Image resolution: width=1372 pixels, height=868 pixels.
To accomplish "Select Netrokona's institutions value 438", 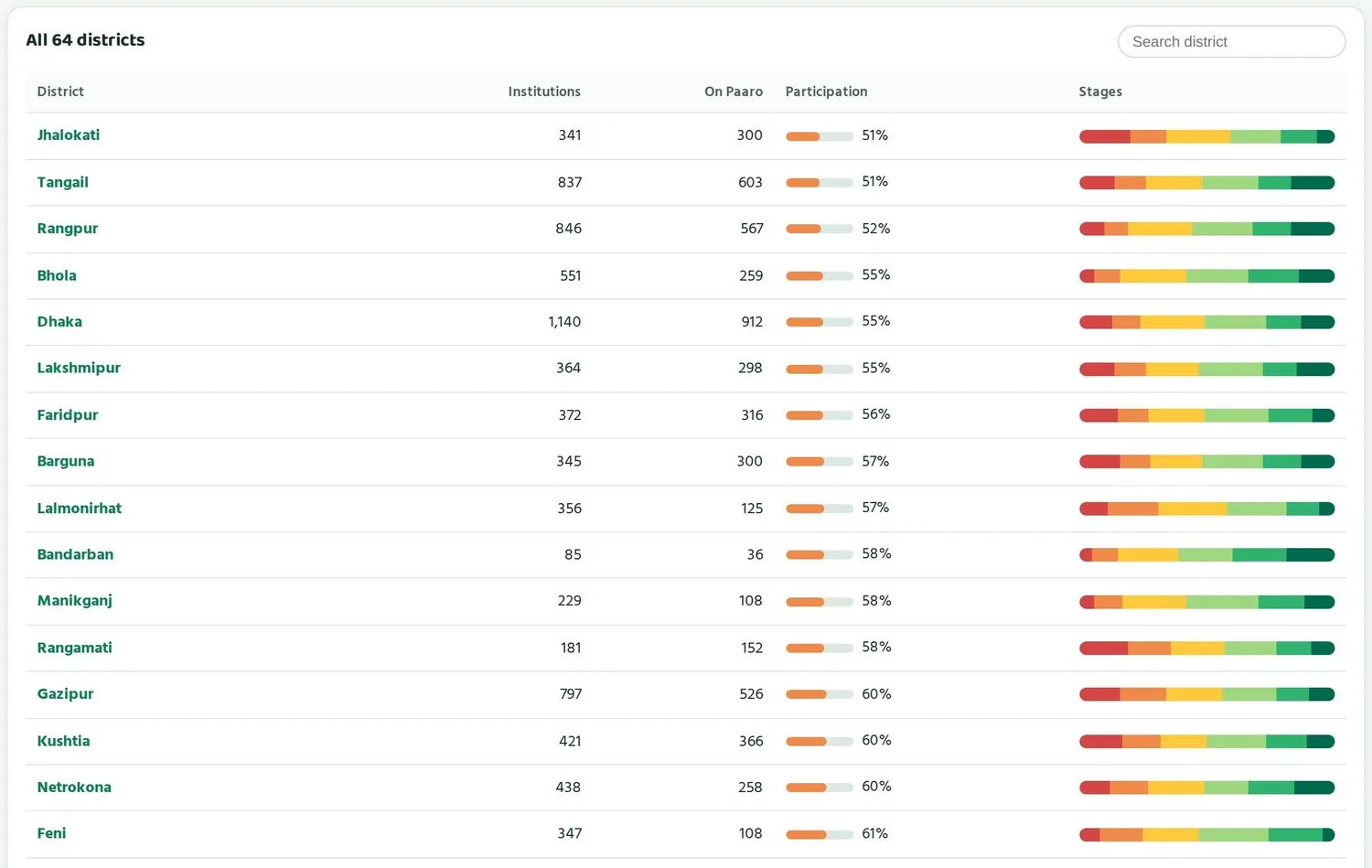I will click(568, 788).
